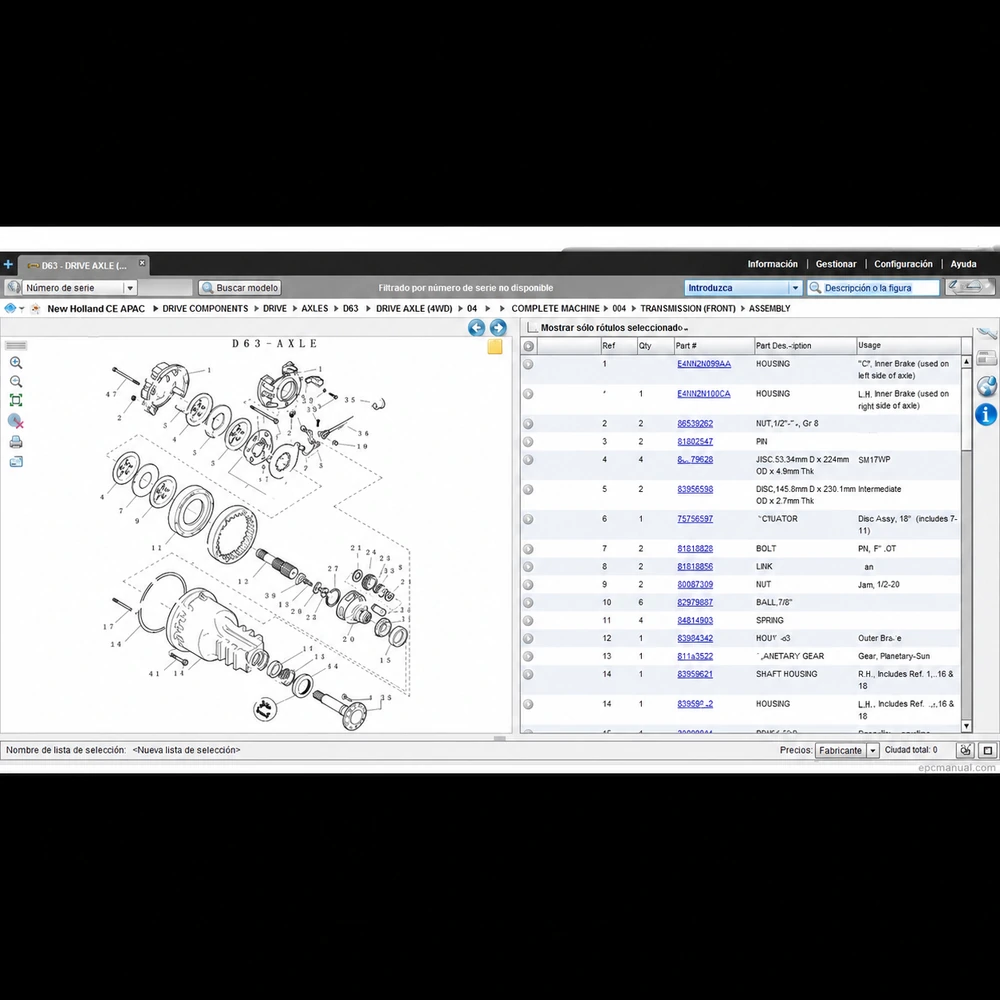Screen dimensions: 1000x1000
Task: Click the blue home icon in breadcrumb
Action: pyautogui.click(x=10, y=309)
